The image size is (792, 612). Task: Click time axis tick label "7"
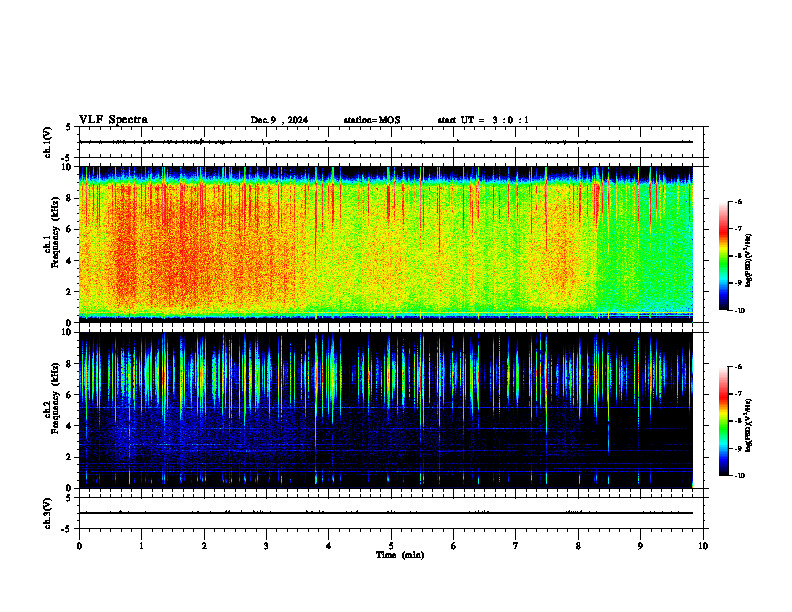(x=516, y=546)
